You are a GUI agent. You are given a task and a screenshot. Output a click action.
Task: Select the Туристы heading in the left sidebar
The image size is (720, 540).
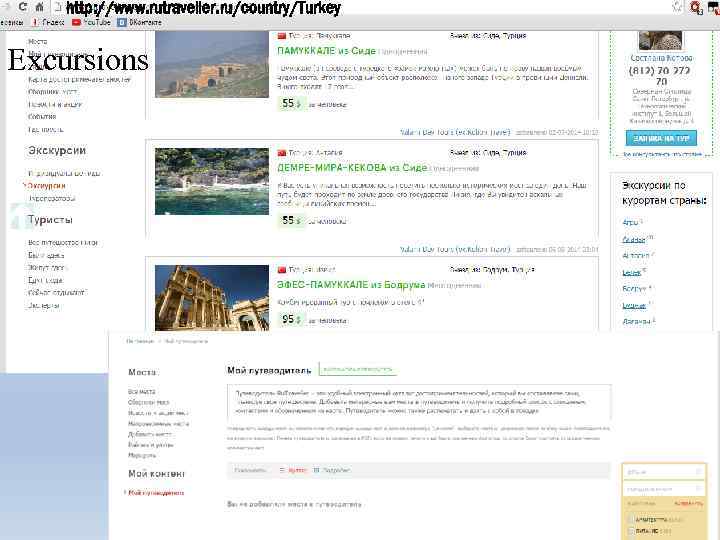50,219
